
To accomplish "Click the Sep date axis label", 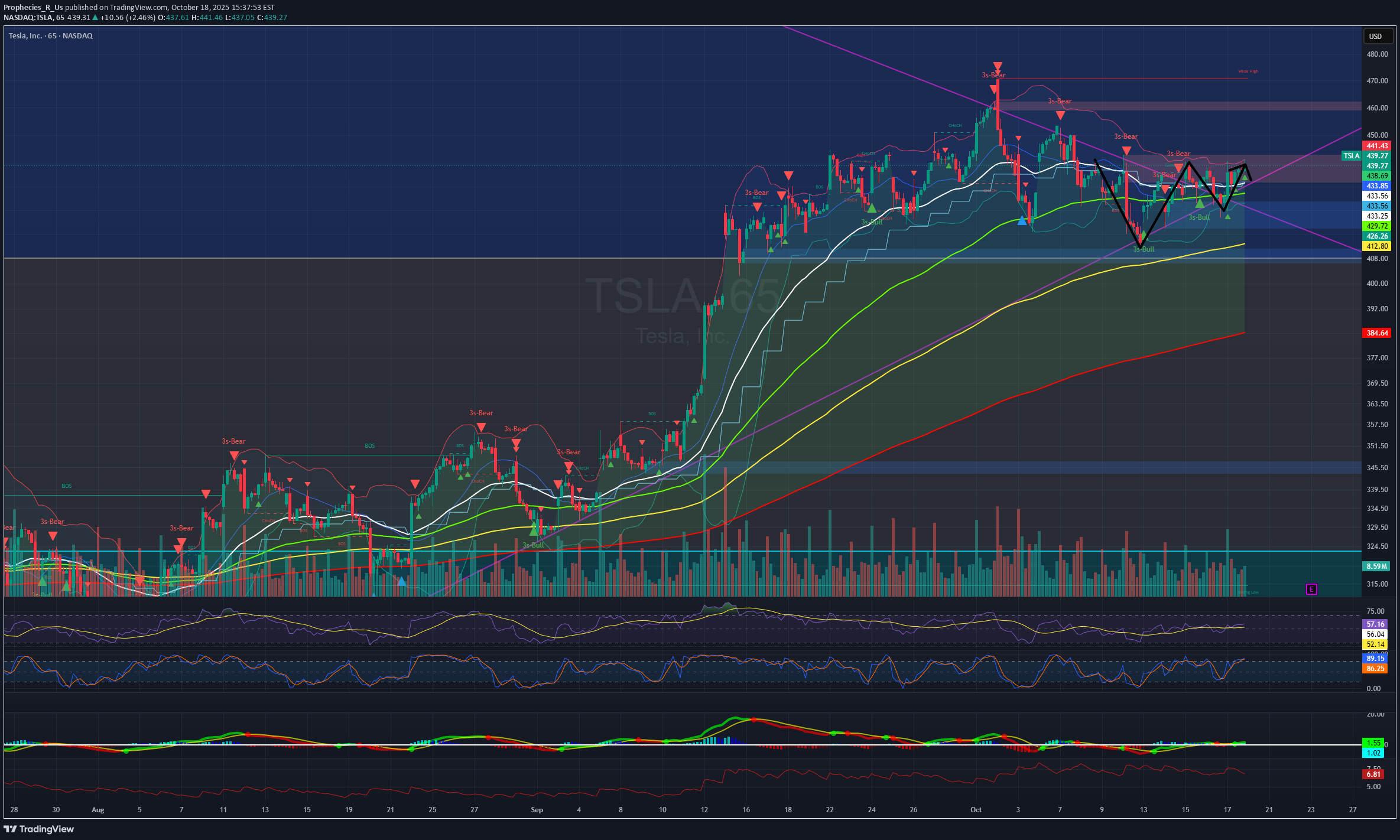I will coord(537,810).
